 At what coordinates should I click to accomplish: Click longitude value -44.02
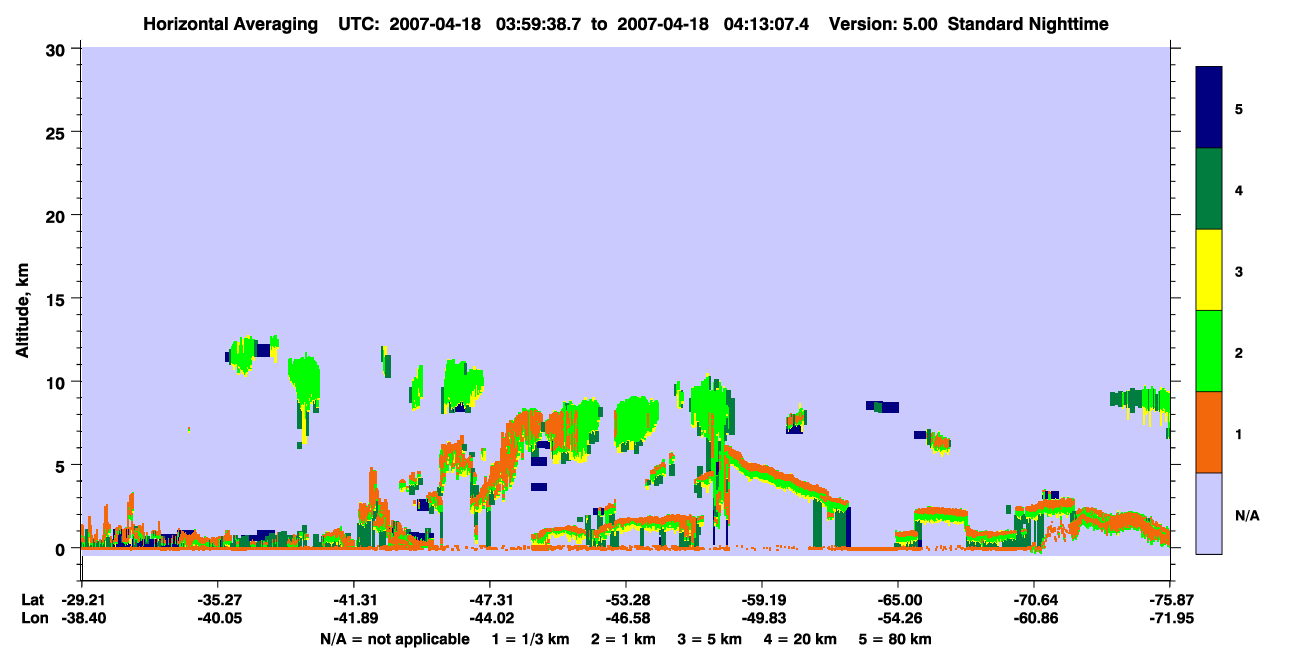(489, 619)
